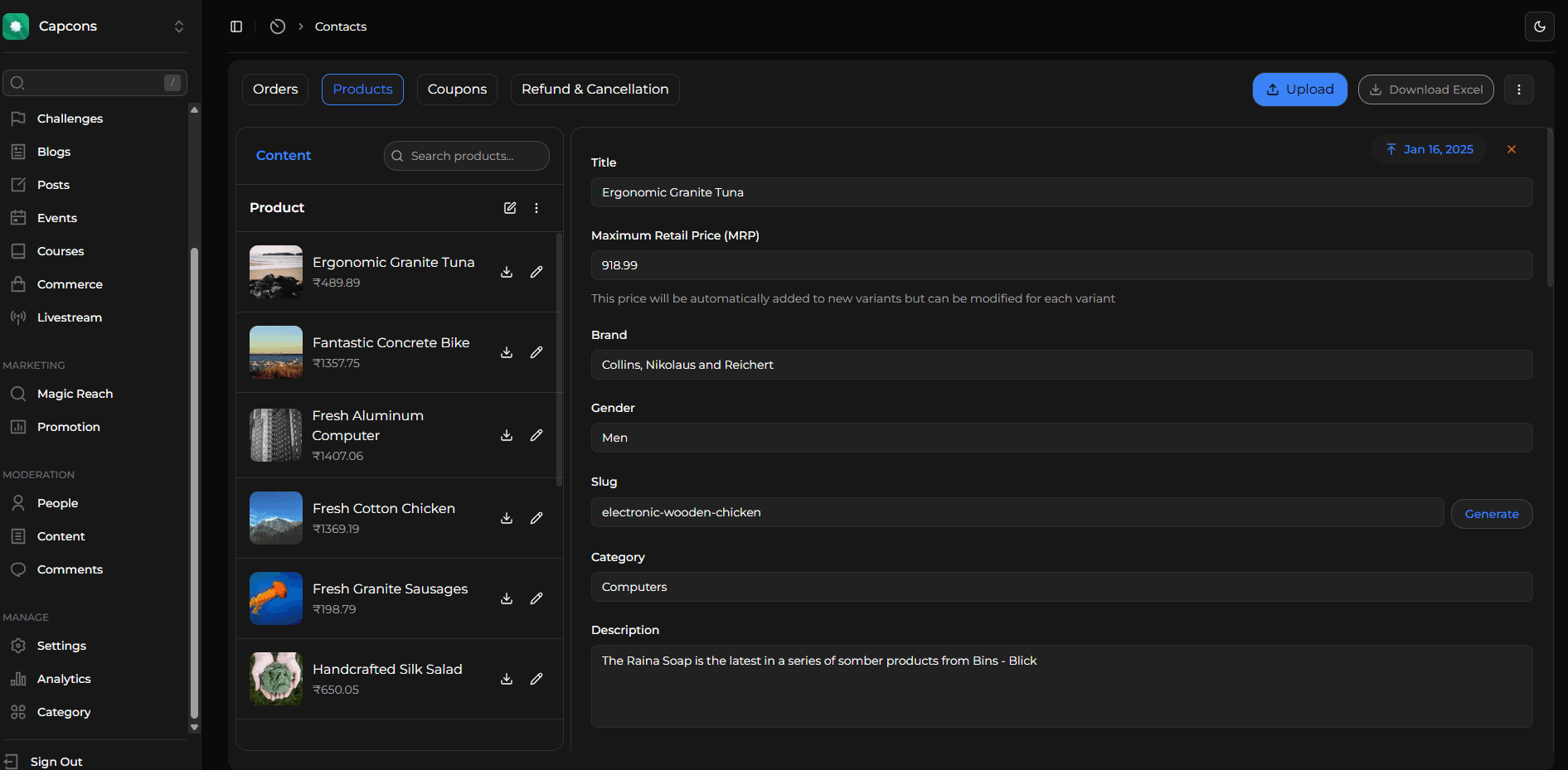Screen dimensions: 1568x770
Task: Download Fresh Cotton Chicken product
Action: pos(507,518)
